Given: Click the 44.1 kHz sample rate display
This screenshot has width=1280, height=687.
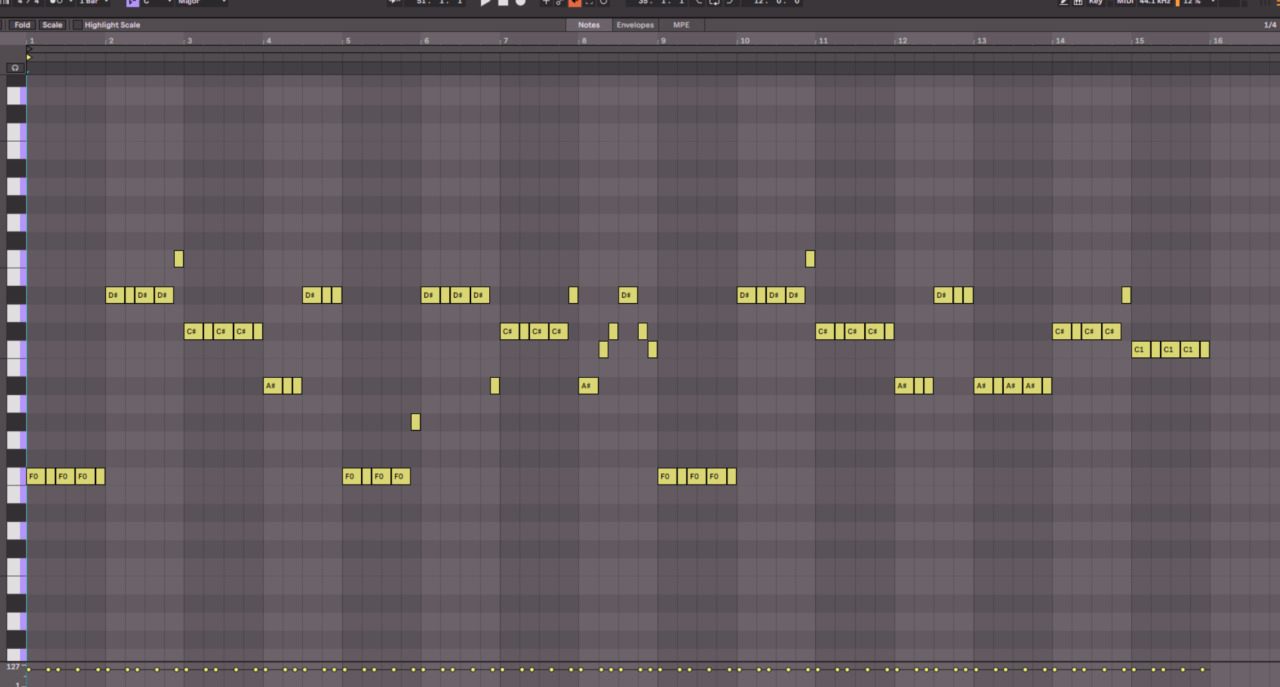Looking at the screenshot, I should [1156, 3].
